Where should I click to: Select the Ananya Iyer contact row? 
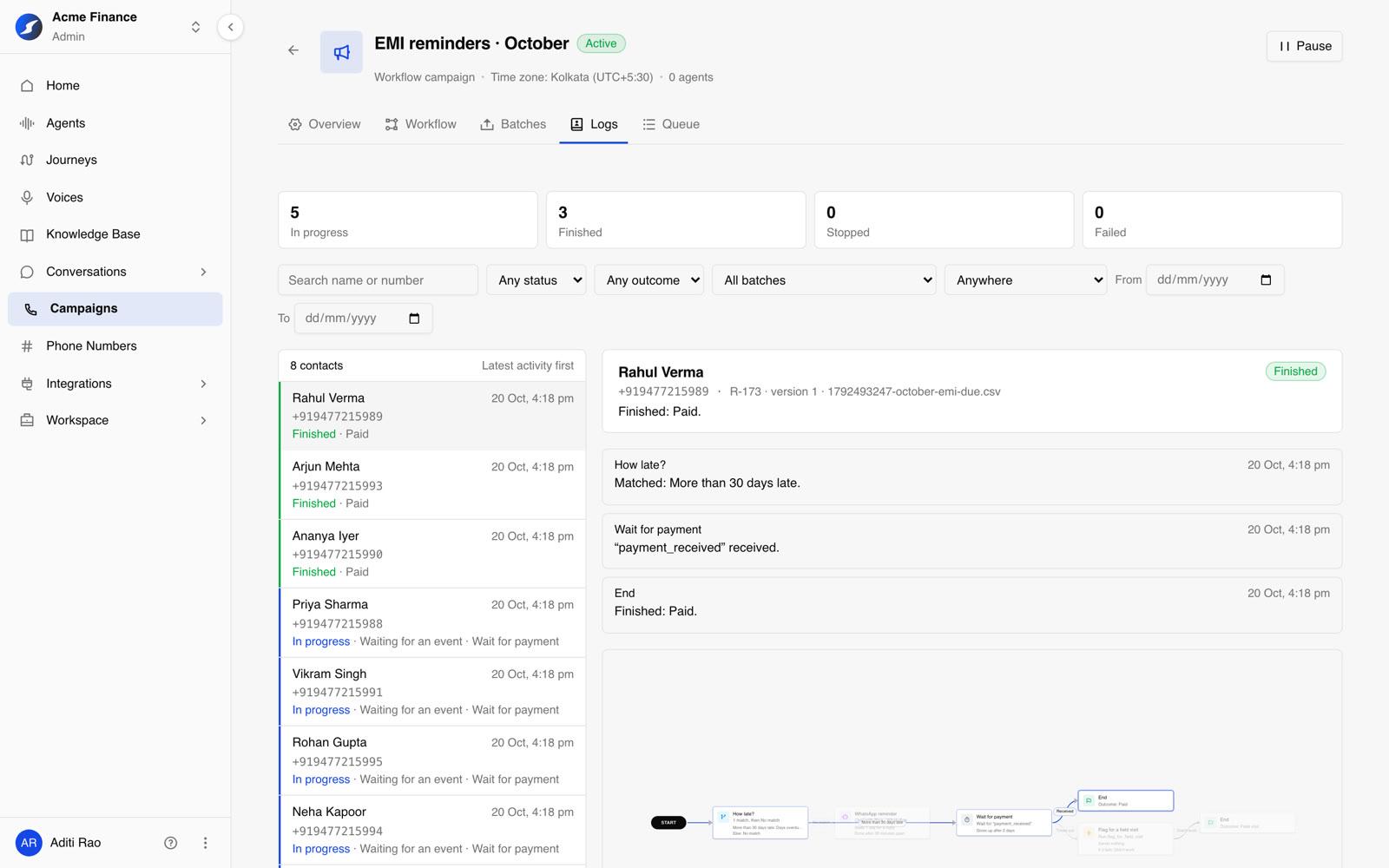pyautogui.click(x=432, y=554)
